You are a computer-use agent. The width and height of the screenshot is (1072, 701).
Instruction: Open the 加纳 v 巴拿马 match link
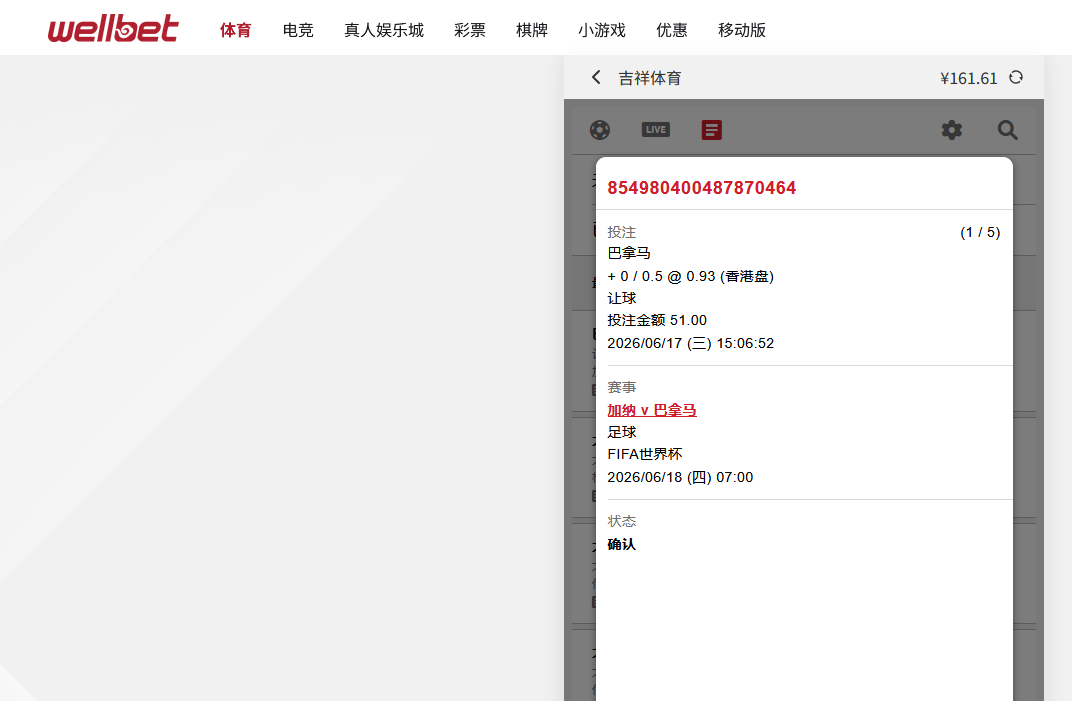point(652,410)
